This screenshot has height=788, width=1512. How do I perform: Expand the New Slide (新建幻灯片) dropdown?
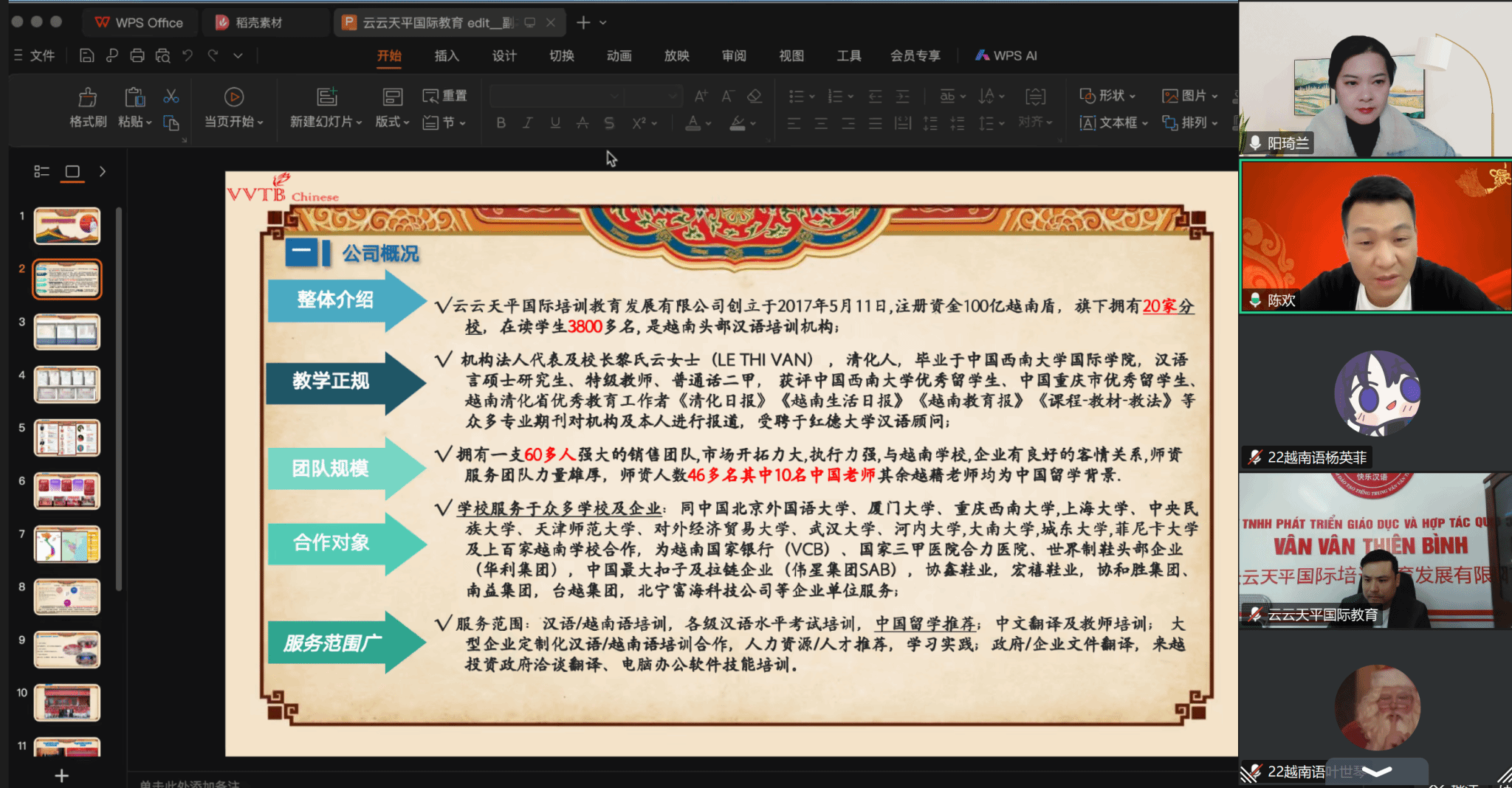359,122
